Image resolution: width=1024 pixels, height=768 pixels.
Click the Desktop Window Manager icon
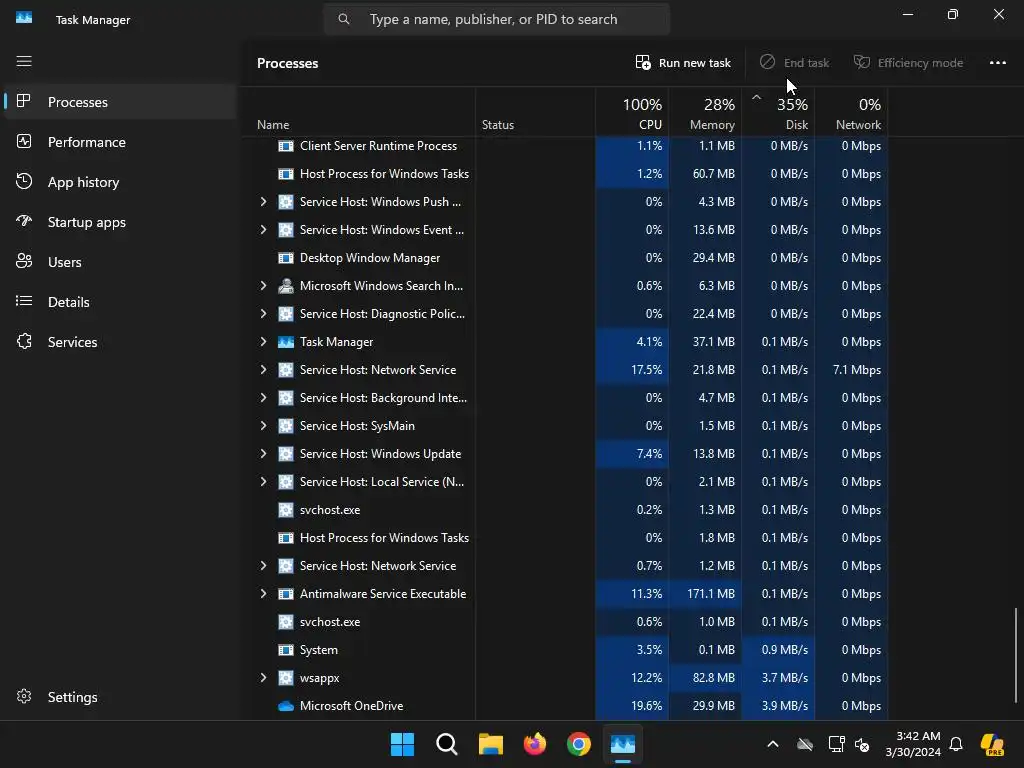point(285,258)
